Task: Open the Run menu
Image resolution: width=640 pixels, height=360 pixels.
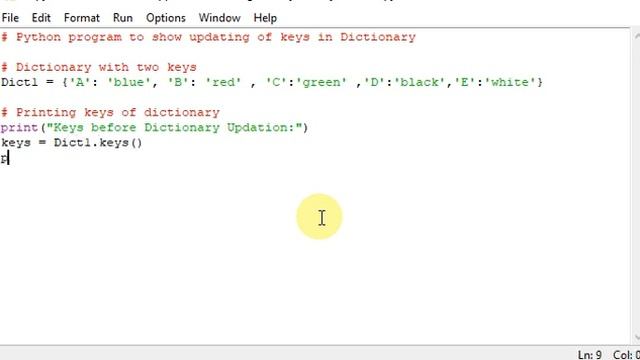Action: click(122, 18)
